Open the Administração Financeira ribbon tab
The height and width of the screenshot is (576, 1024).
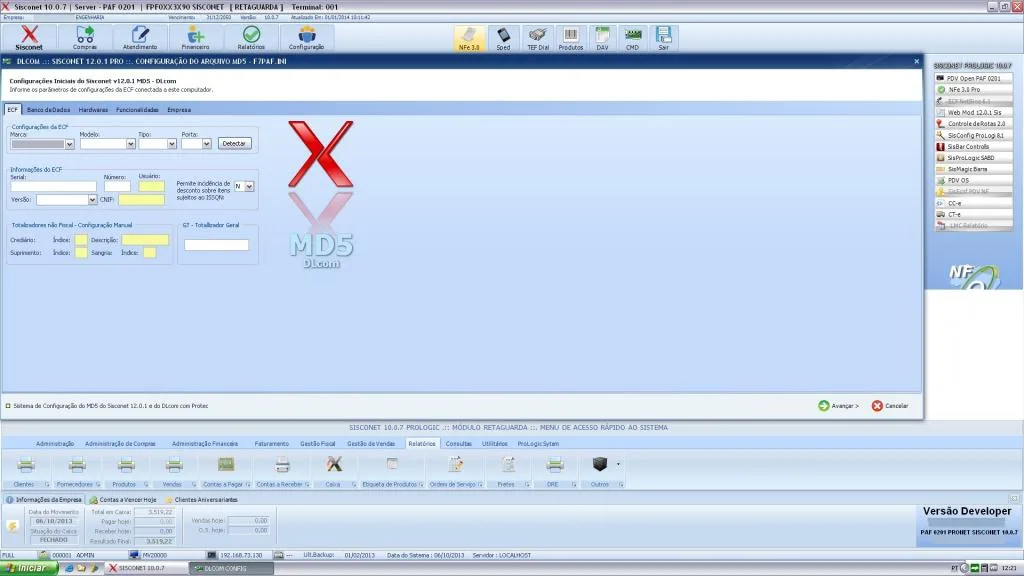205,443
